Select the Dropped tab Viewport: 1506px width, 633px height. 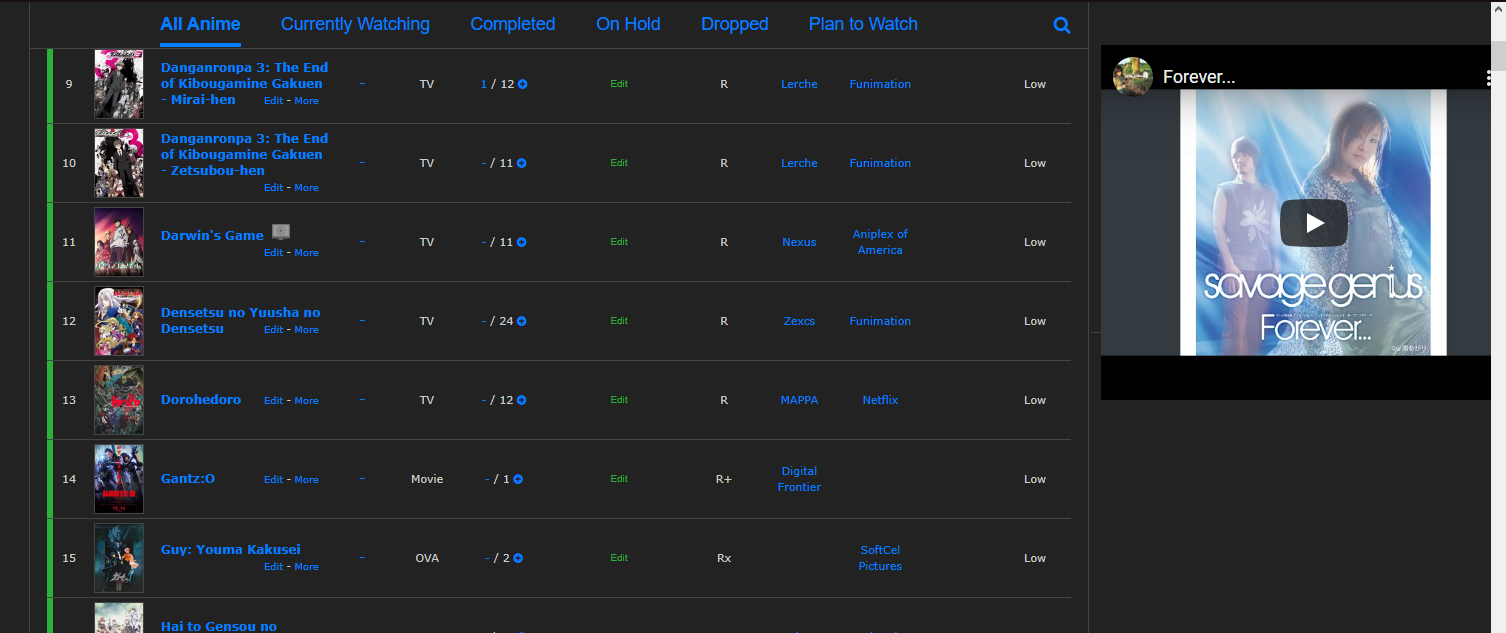pyautogui.click(x=734, y=24)
